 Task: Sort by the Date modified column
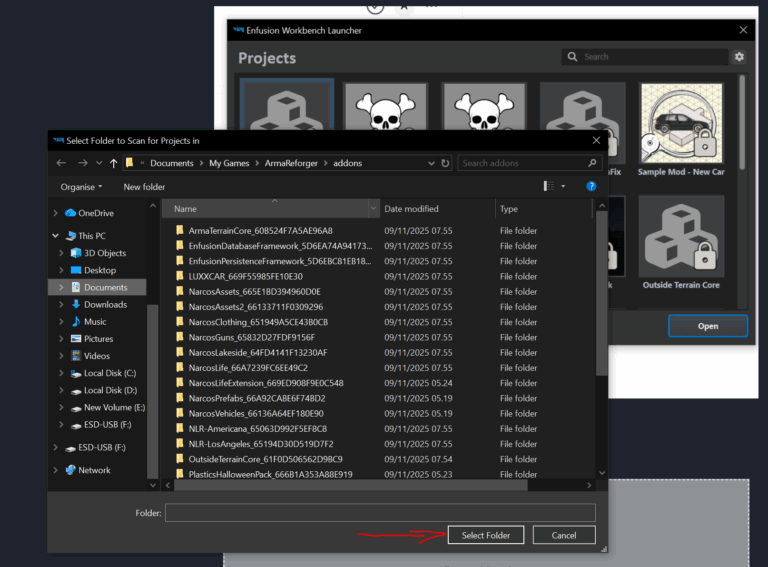click(x=411, y=209)
